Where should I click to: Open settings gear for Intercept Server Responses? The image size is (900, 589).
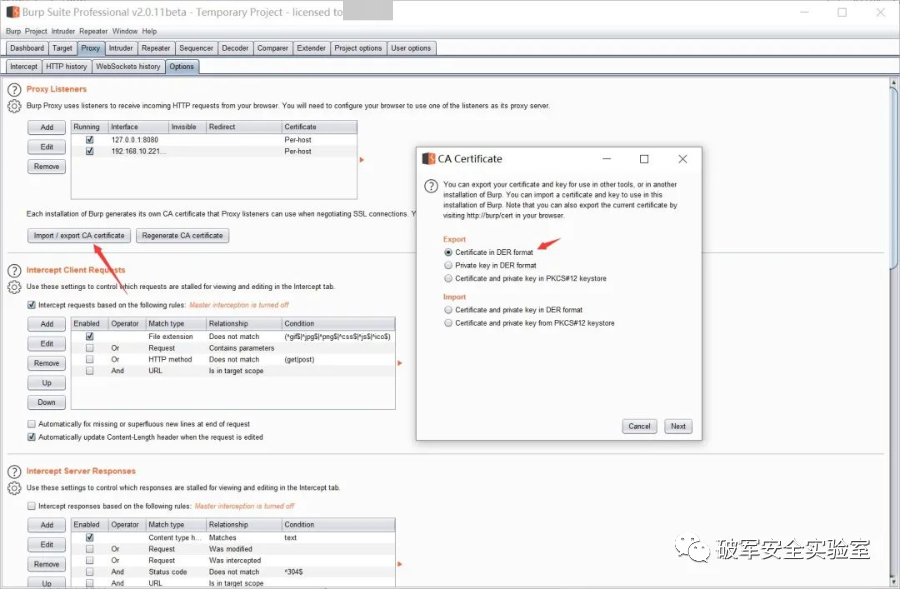click(14, 488)
